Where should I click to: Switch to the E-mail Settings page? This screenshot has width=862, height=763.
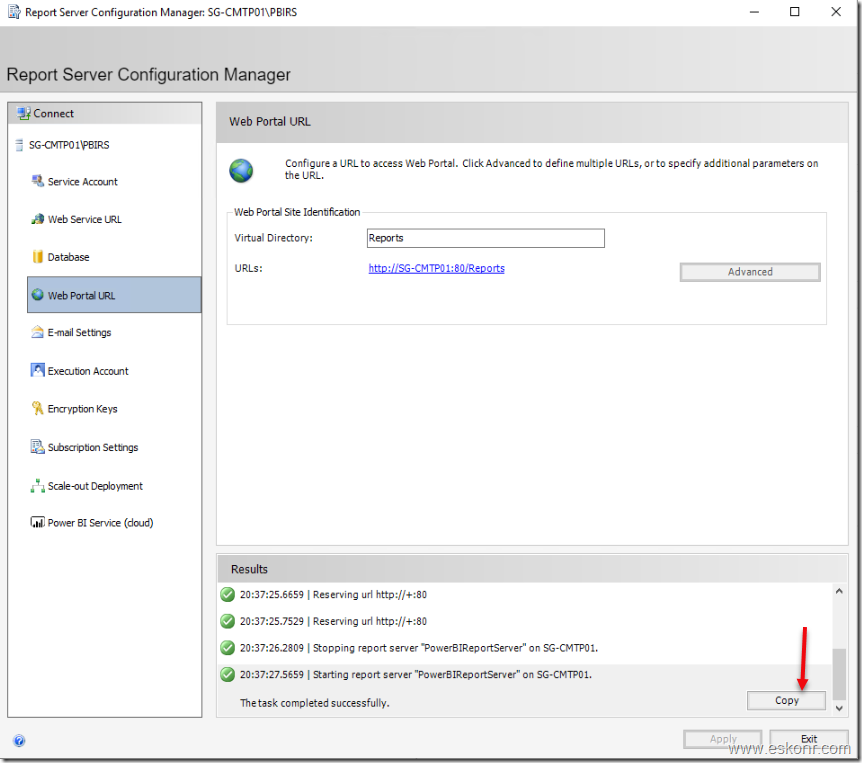[79, 332]
